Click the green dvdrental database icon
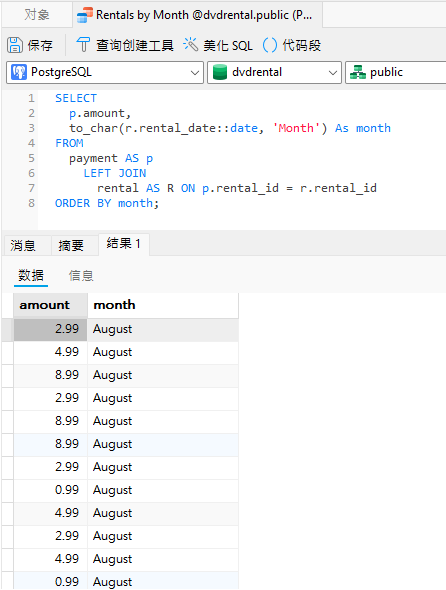Viewport: 446px width, 590px height. pyautogui.click(x=220, y=72)
